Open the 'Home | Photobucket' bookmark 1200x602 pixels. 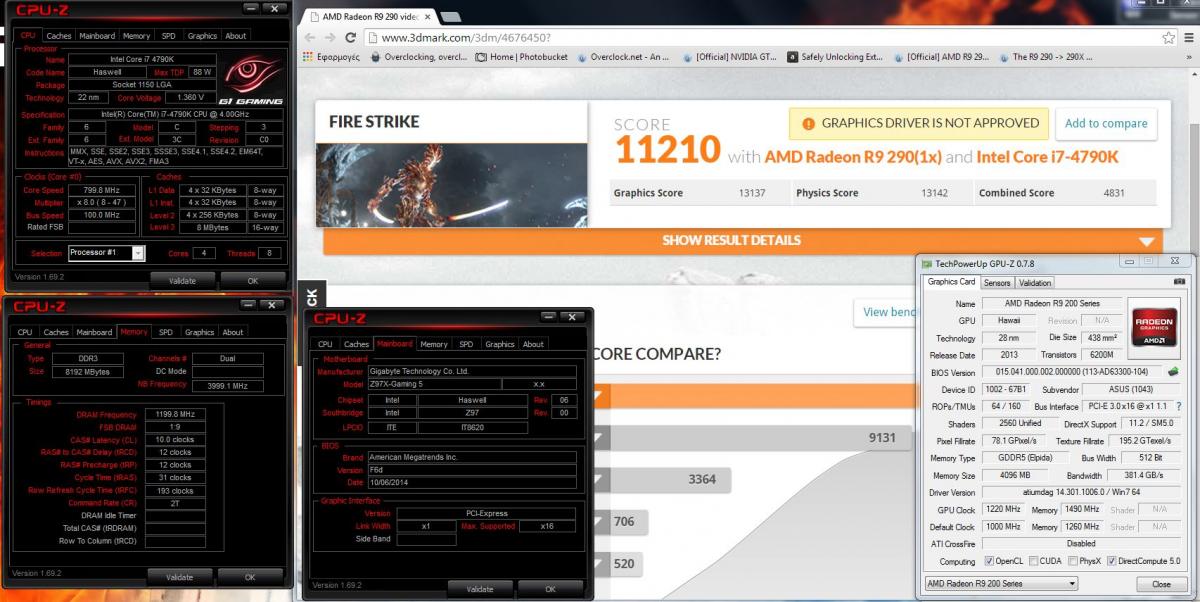(522, 57)
